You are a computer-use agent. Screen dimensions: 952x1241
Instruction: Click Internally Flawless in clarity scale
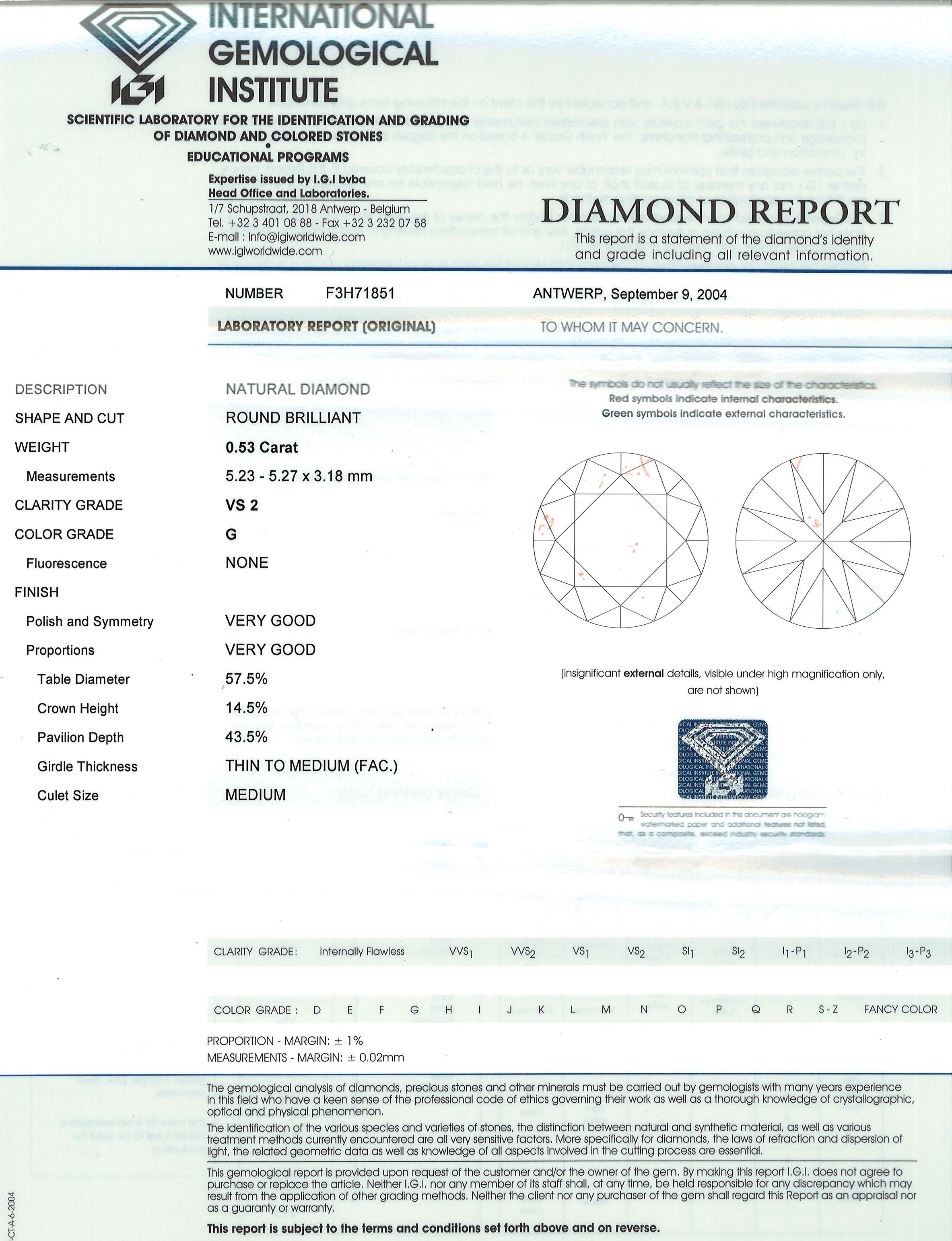[x=362, y=951]
